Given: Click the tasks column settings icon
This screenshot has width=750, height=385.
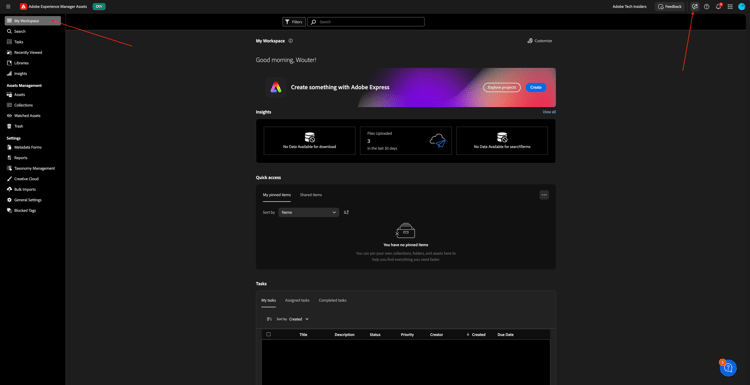Looking at the screenshot, I should tap(269, 319).
